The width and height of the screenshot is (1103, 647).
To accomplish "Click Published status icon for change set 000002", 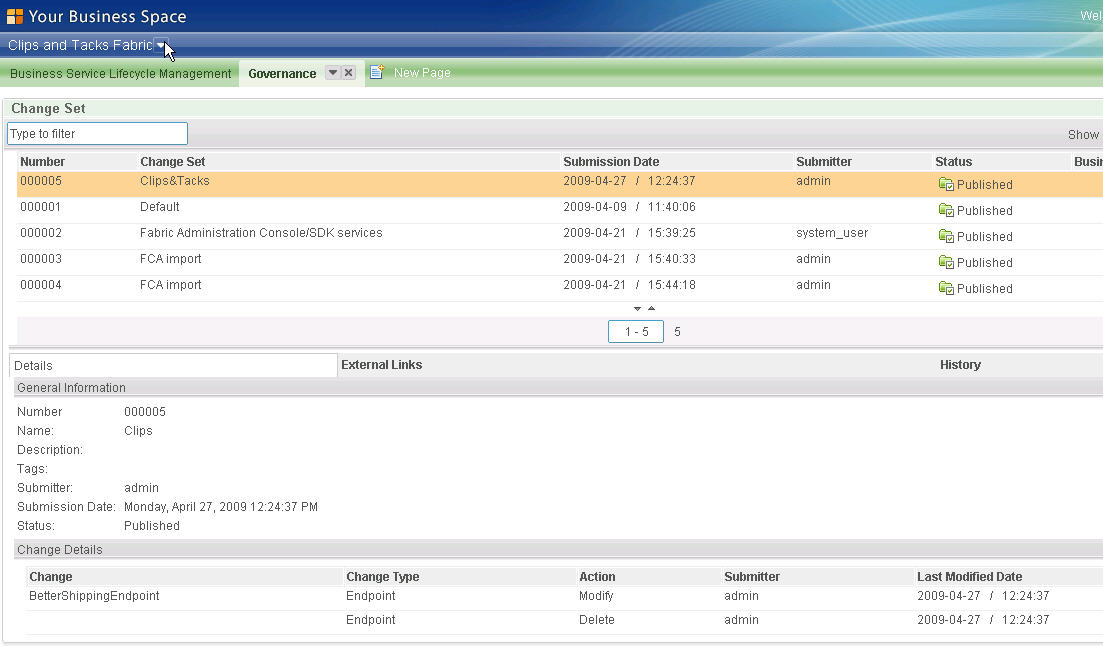I will [946, 236].
